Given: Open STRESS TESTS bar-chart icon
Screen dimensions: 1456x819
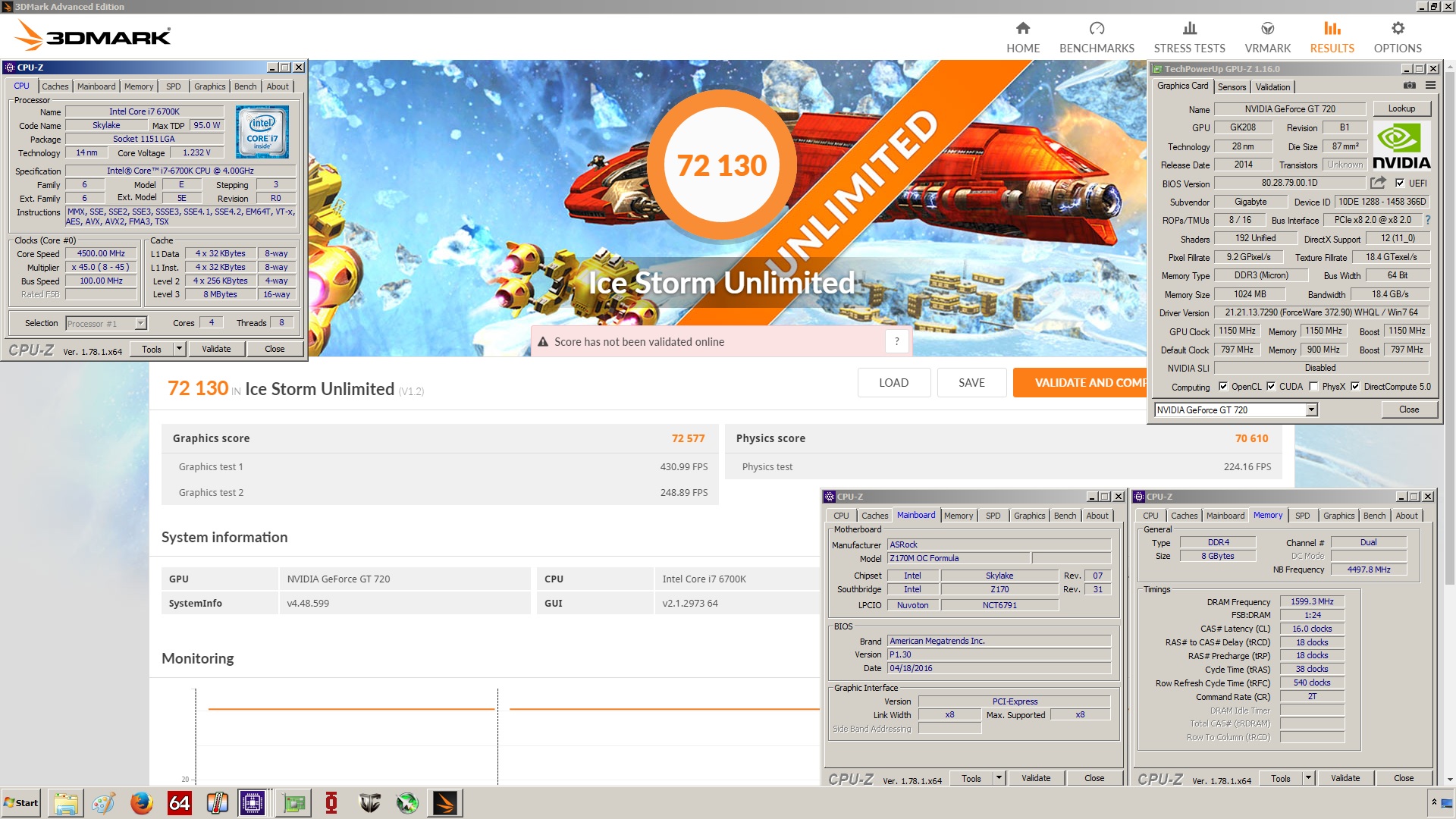Looking at the screenshot, I should pos(1189,29).
